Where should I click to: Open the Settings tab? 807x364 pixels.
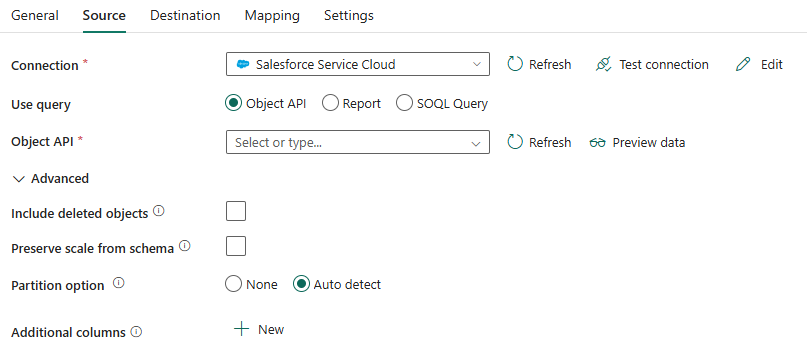(x=348, y=15)
